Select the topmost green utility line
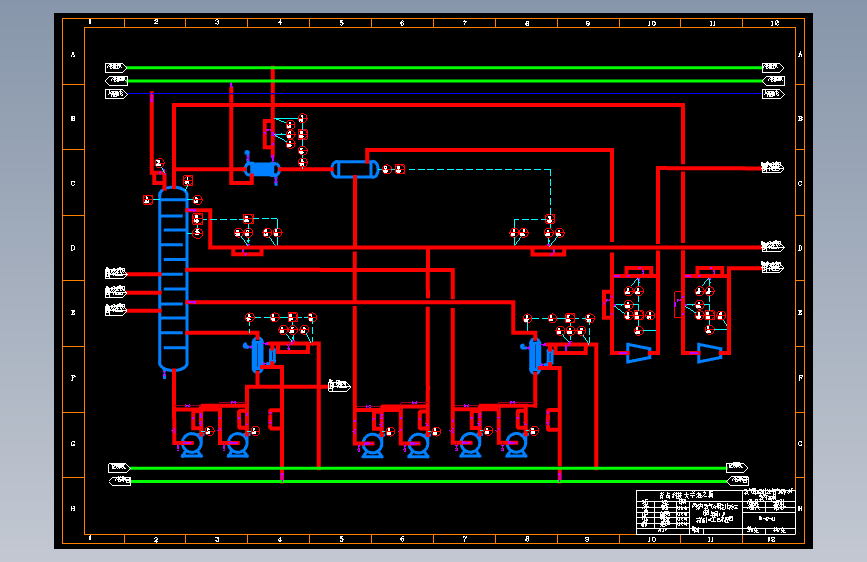867x562 pixels. tap(445, 67)
